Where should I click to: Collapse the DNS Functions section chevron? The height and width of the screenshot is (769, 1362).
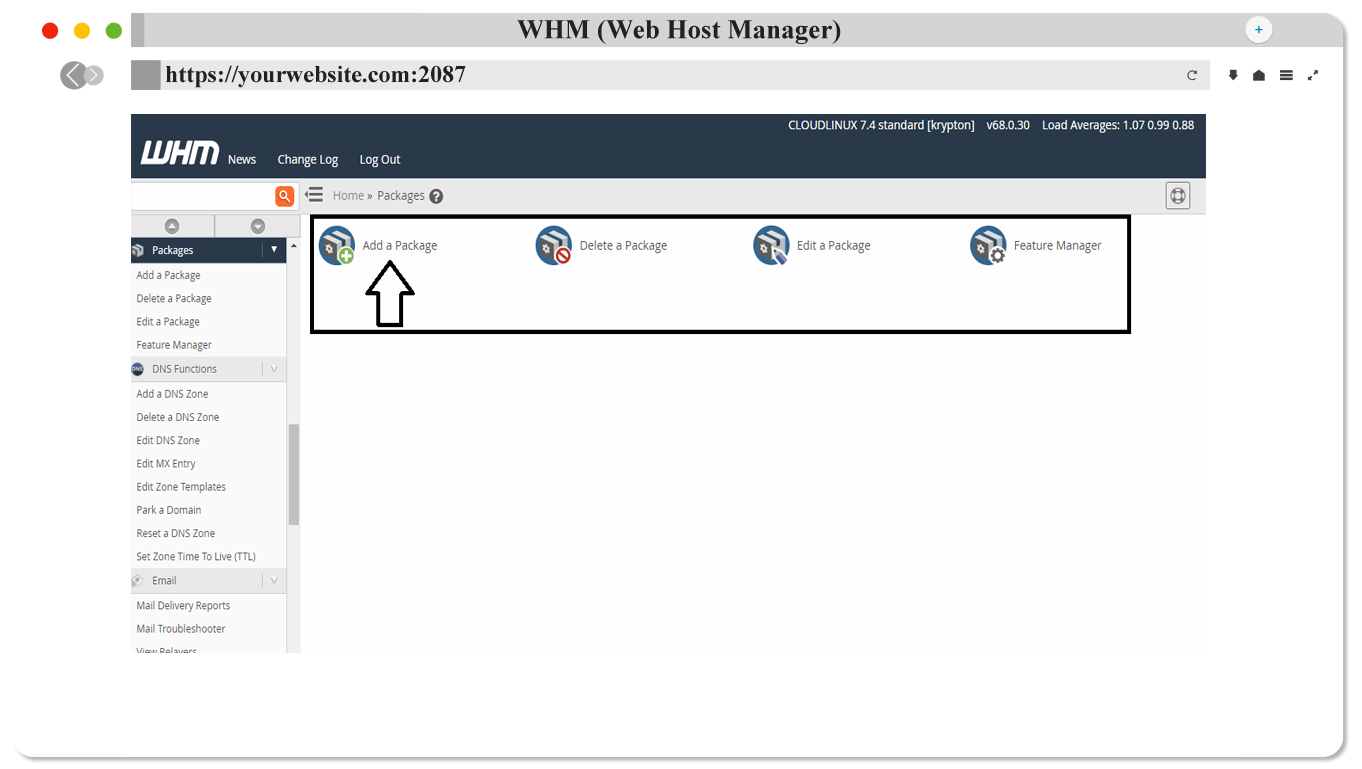pyautogui.click(x=274, y=369)
